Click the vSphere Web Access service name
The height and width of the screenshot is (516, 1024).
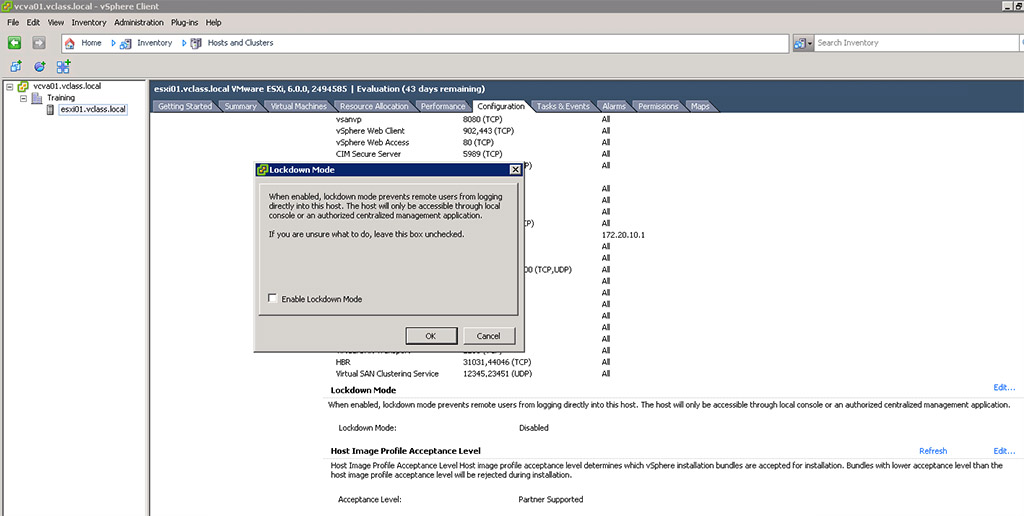coord(372,142)
